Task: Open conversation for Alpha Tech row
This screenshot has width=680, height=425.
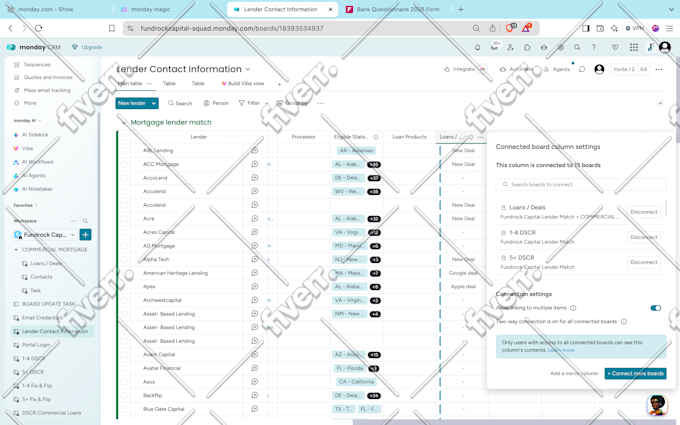Action: (x=255, y=259)
